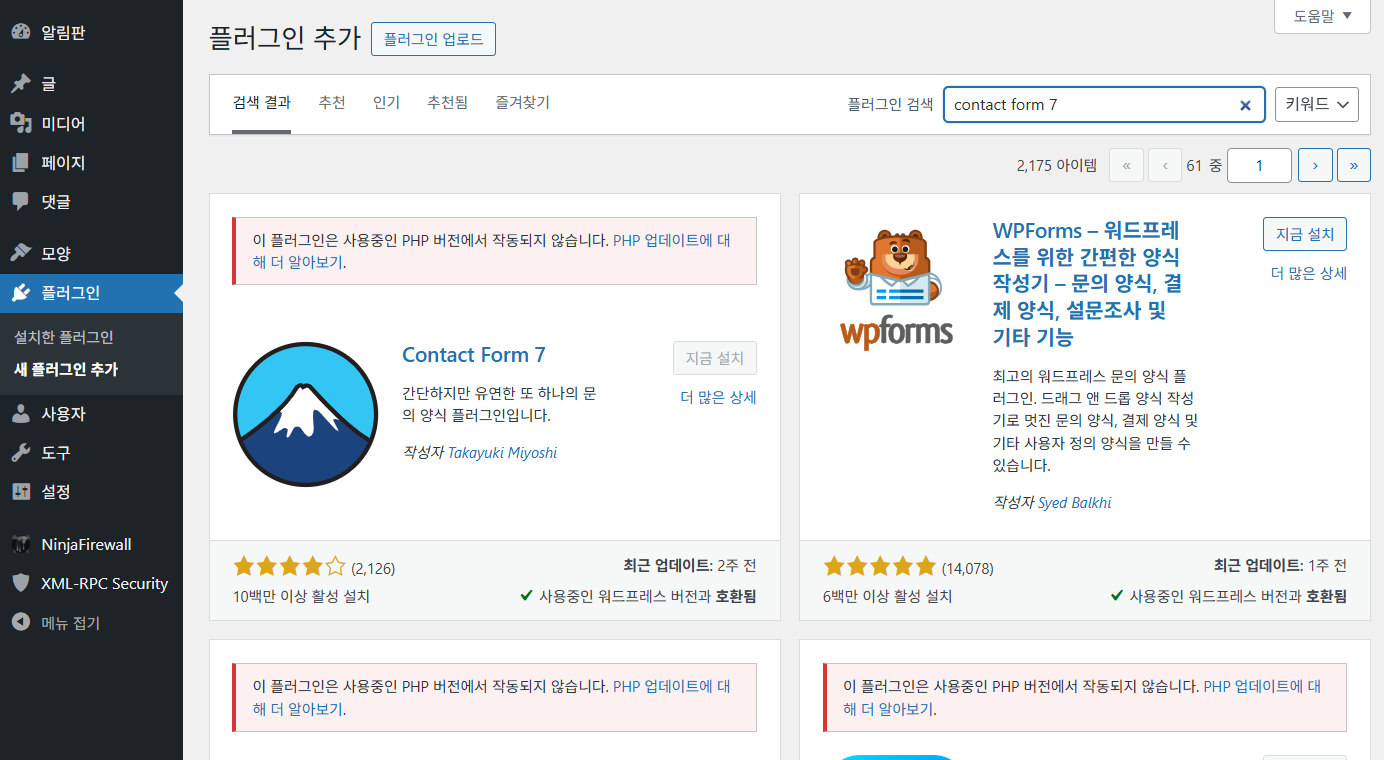Open 더 많은 상세 for Contact Form 7
Image resolution: width=1384 pixels, height=760 pixels.
tap(718, 397)
